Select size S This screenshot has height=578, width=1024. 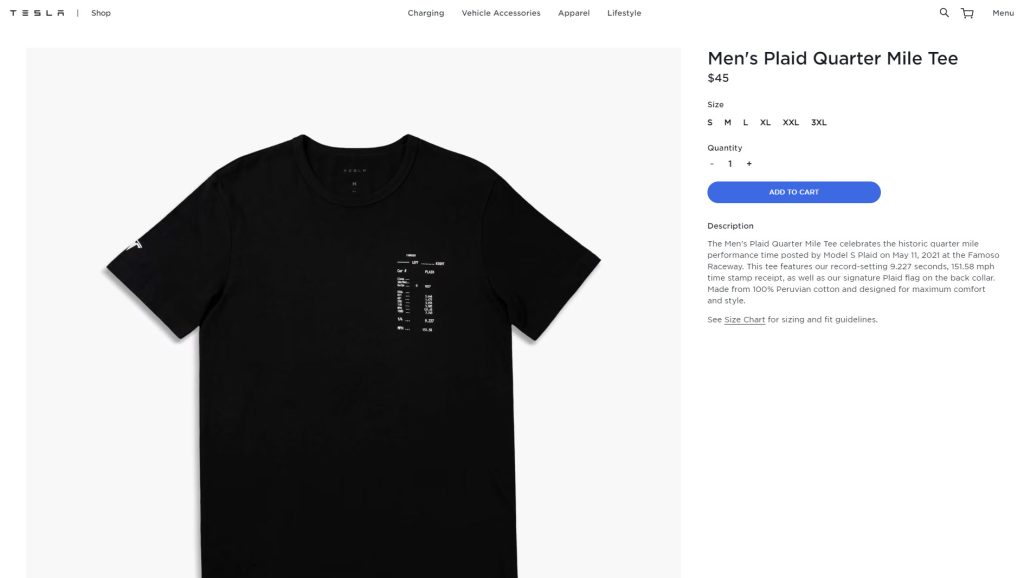709,121
